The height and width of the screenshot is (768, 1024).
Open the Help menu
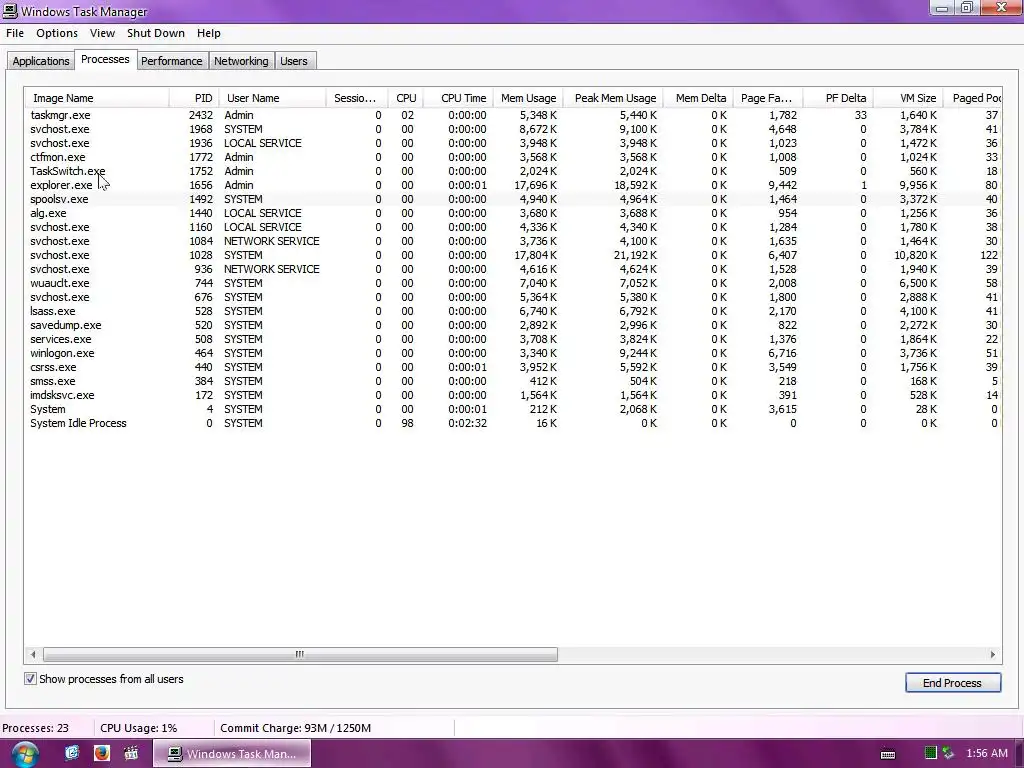(x=208, y=33)
